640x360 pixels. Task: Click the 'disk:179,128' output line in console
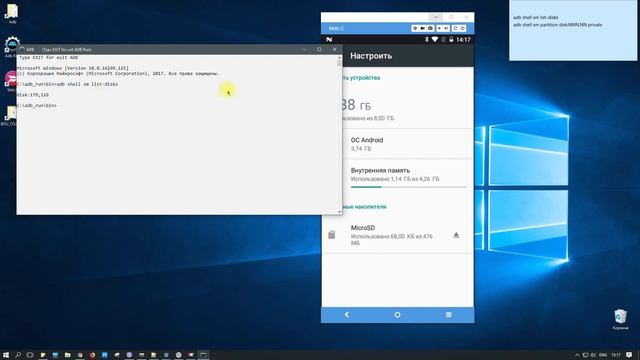(x=33, y=95)
